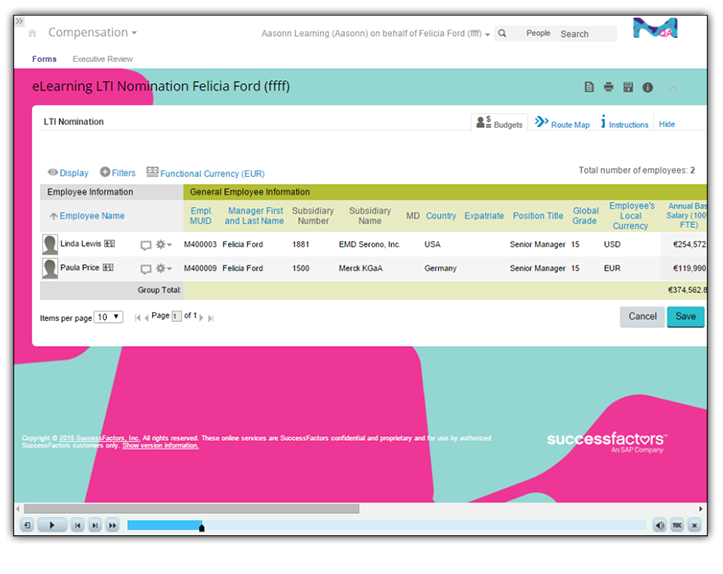Click the Save button

tap(685, 316)
